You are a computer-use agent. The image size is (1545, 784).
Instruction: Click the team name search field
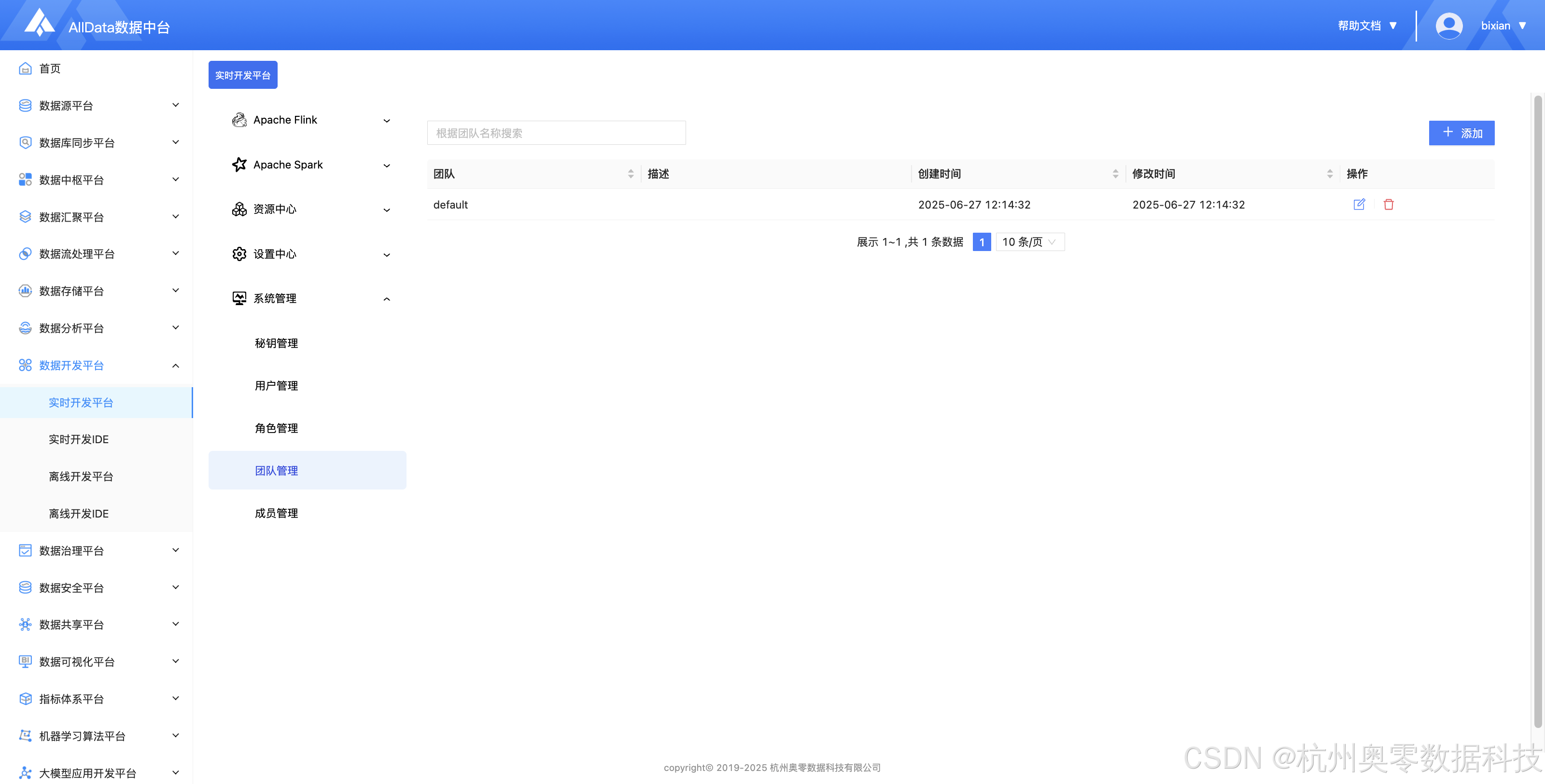tap(556, 133)
